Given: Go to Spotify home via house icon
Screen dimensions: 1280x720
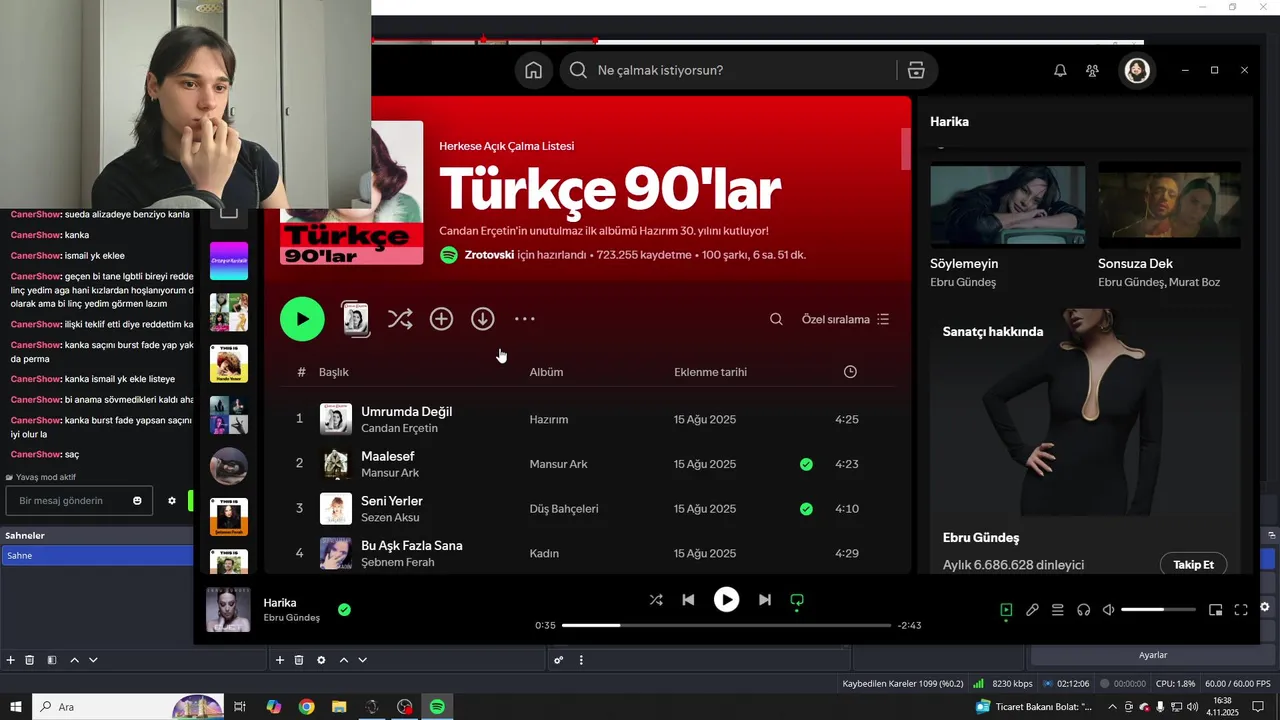Looking at the screenshot, I should (x=533, y=70).
